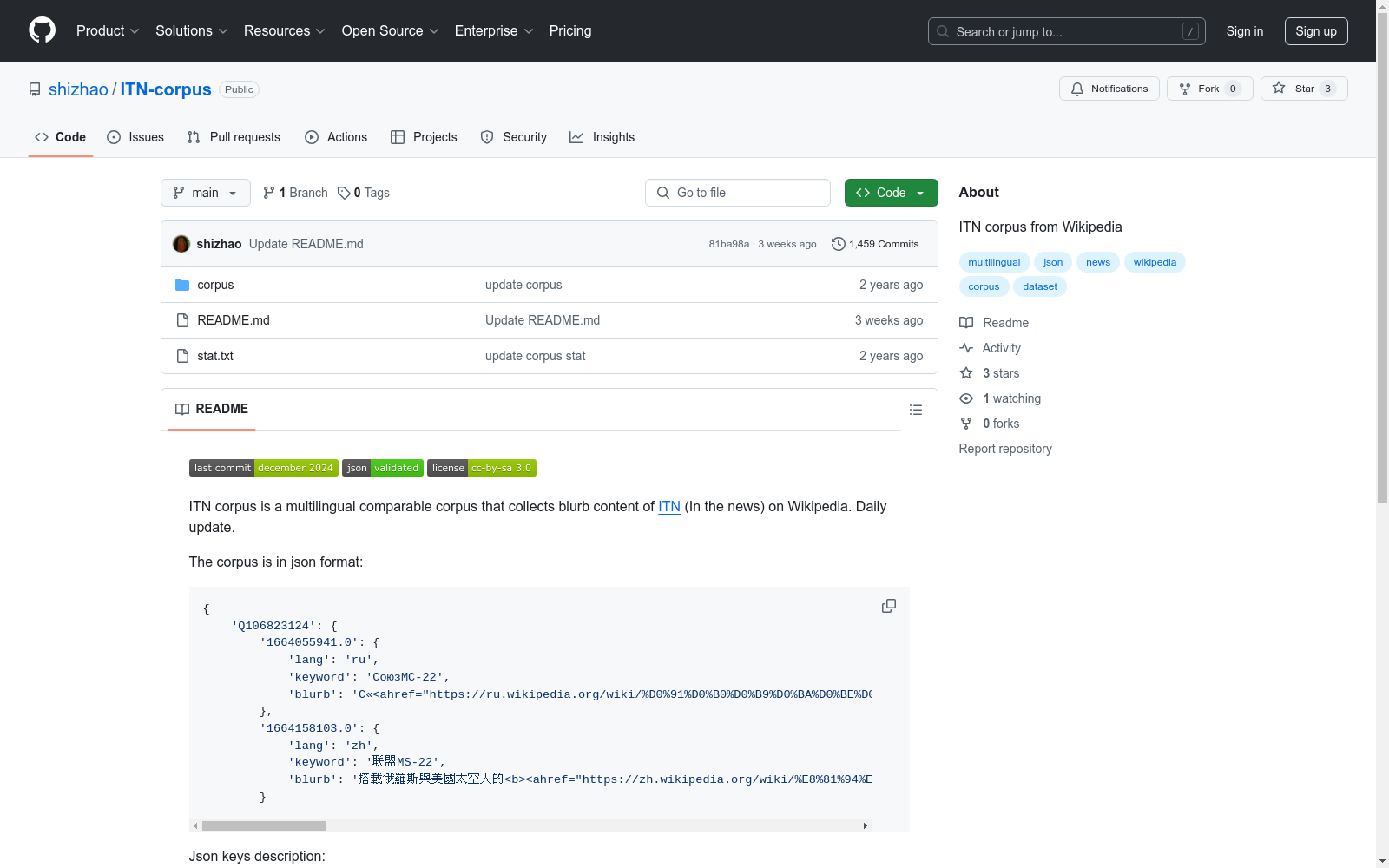Image resolution: width=1389 pixels, height=868 pixels.
Task: Open the wikipedia topic tag
Action: (x=1155, y=262)
